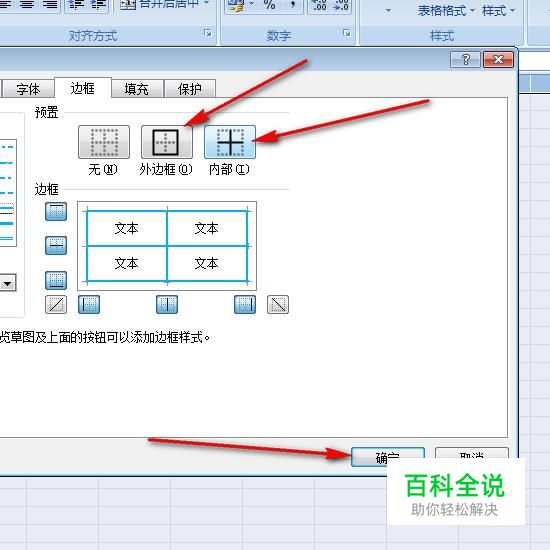Toggle the left border button
Screen dimensions: 550x550
coord(89,304)
